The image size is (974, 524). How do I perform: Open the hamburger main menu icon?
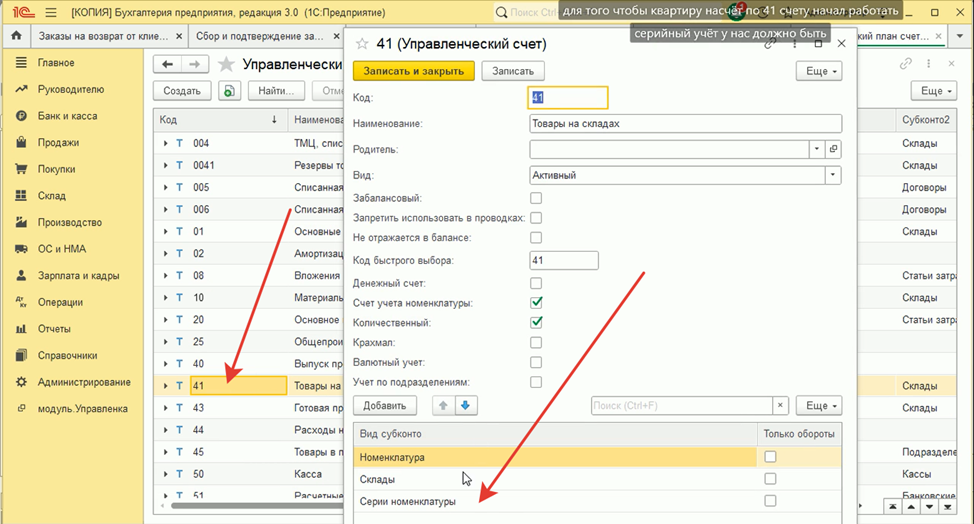pyautogui.click(x=51, y=12)
